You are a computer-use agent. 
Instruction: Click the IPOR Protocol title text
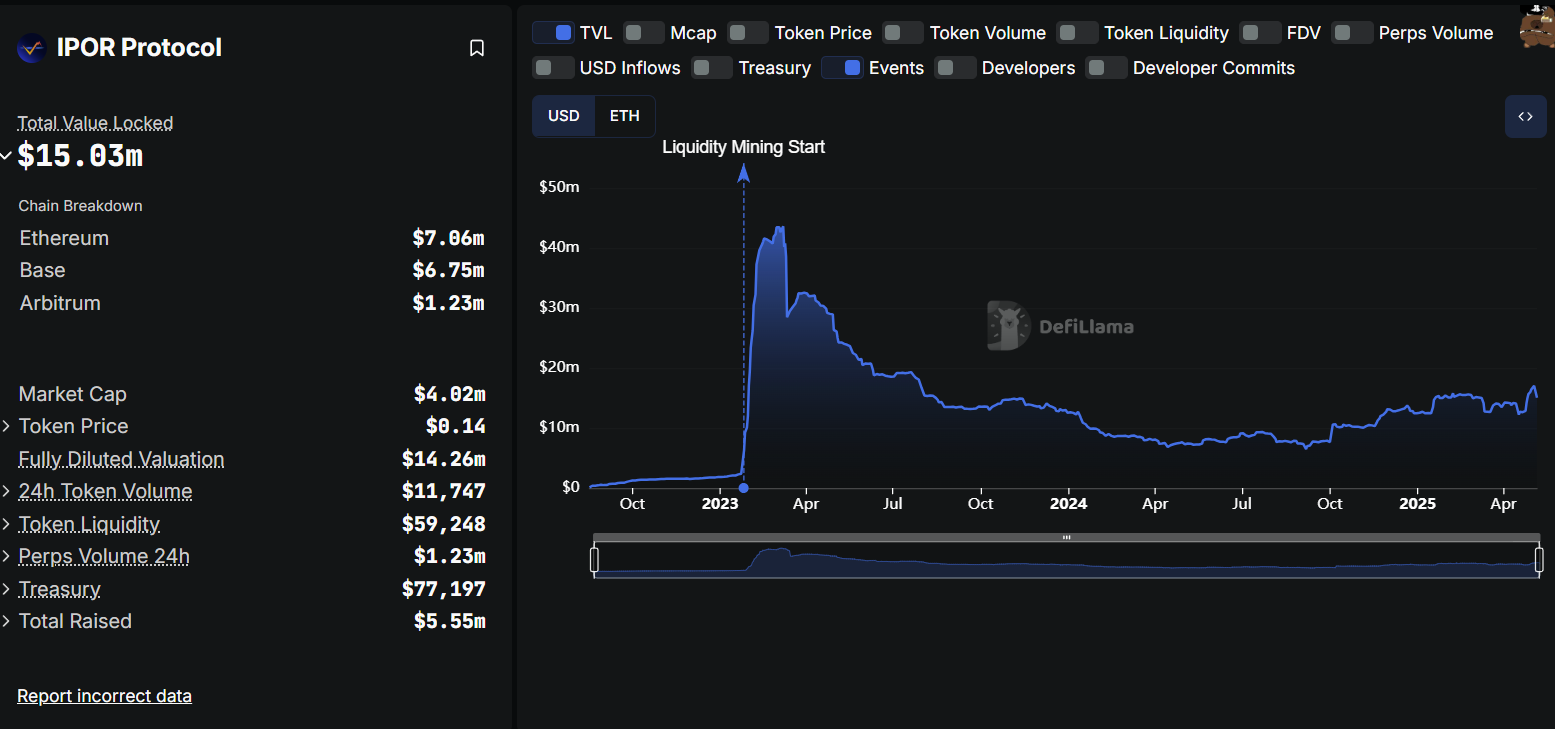(x=139, y=47)
